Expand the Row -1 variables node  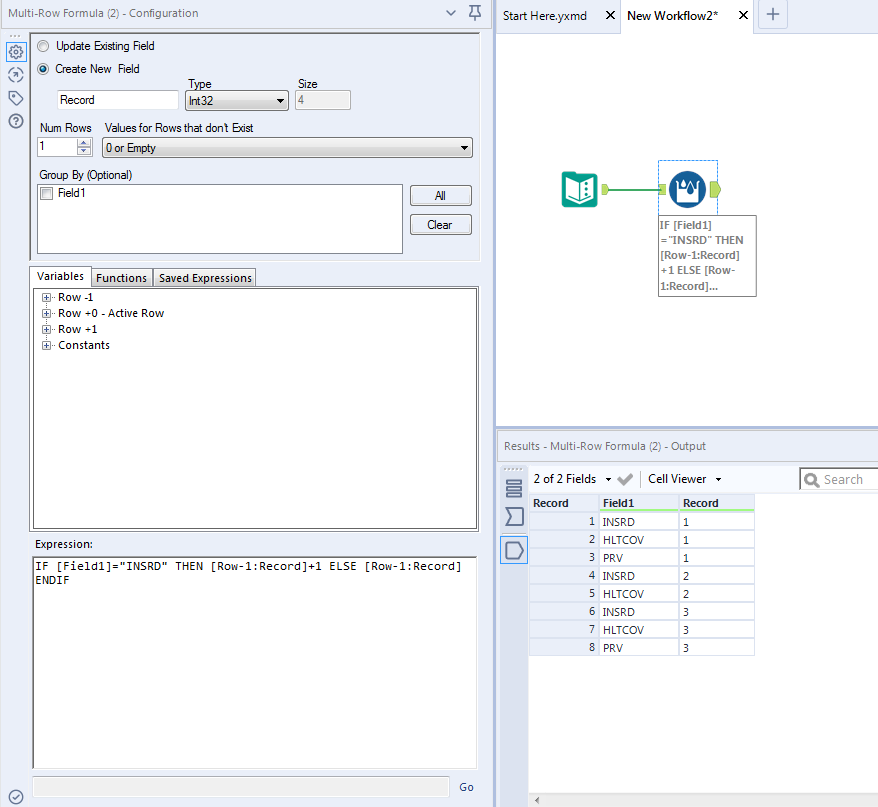tap(46, 298)
